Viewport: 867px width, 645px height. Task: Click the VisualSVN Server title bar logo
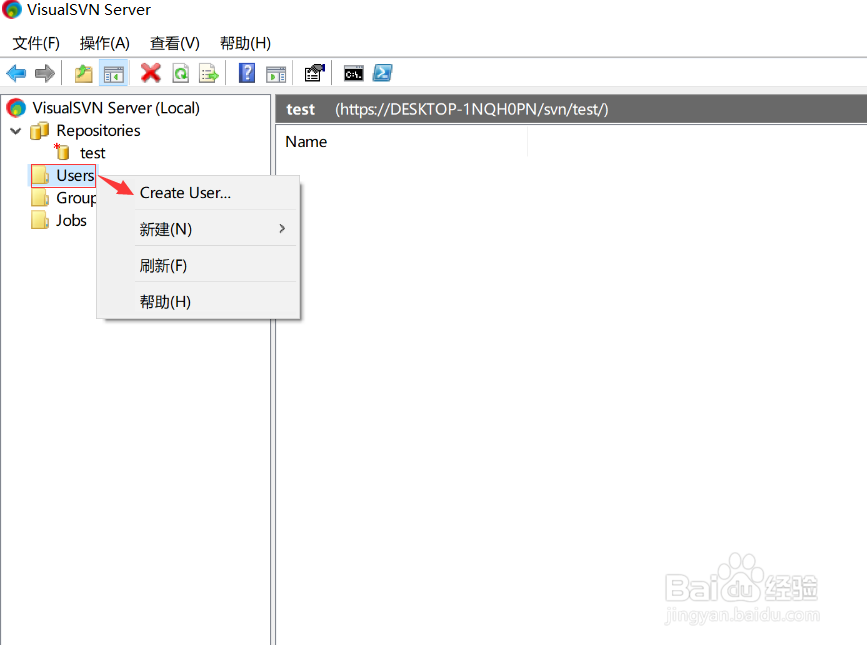(12, 9)
